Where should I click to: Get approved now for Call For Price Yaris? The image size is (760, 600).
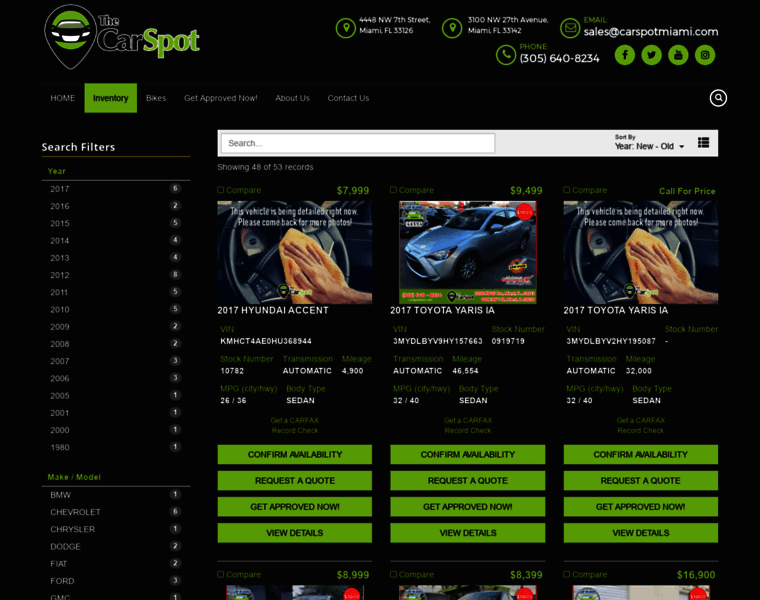click(640, 507)
